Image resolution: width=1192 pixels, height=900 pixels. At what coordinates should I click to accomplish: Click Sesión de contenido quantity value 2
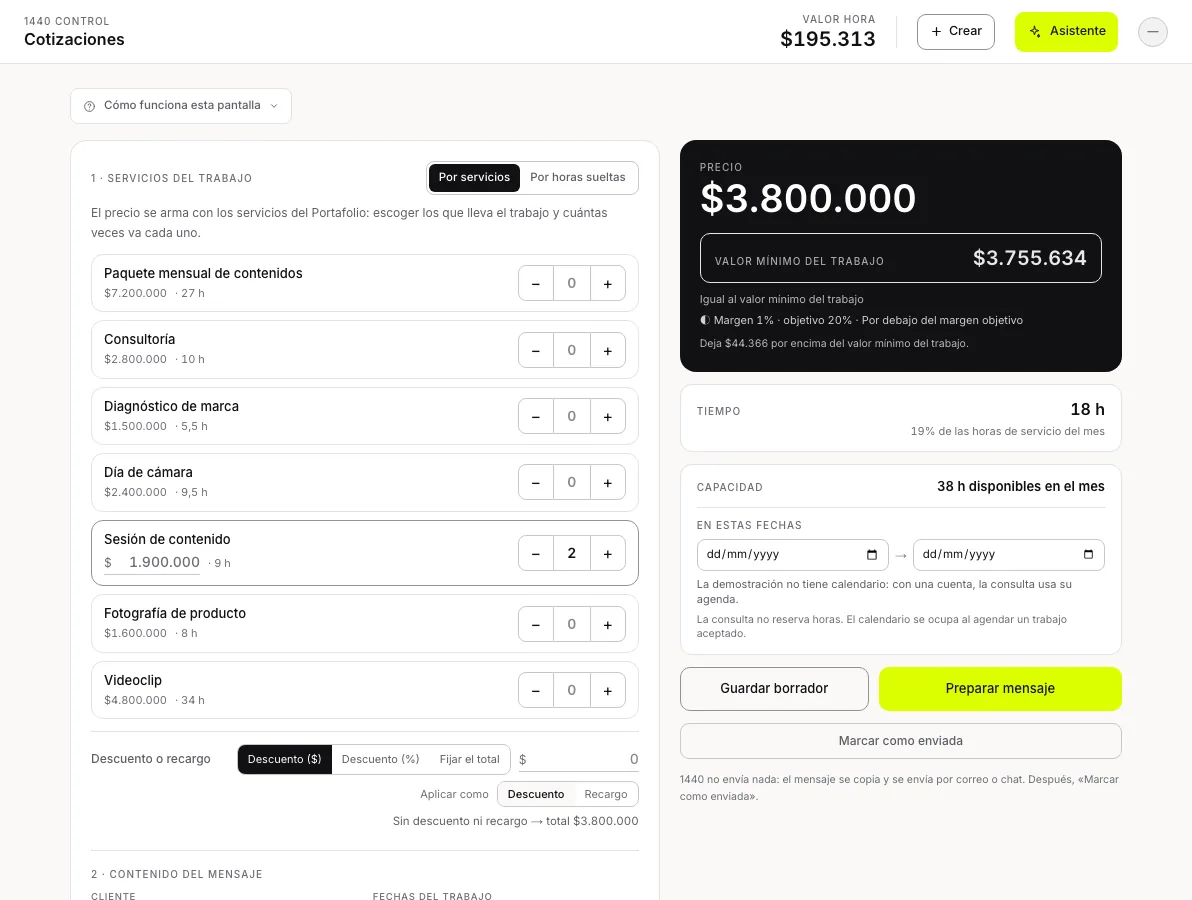pyautogui.click(x=572, y=553)
